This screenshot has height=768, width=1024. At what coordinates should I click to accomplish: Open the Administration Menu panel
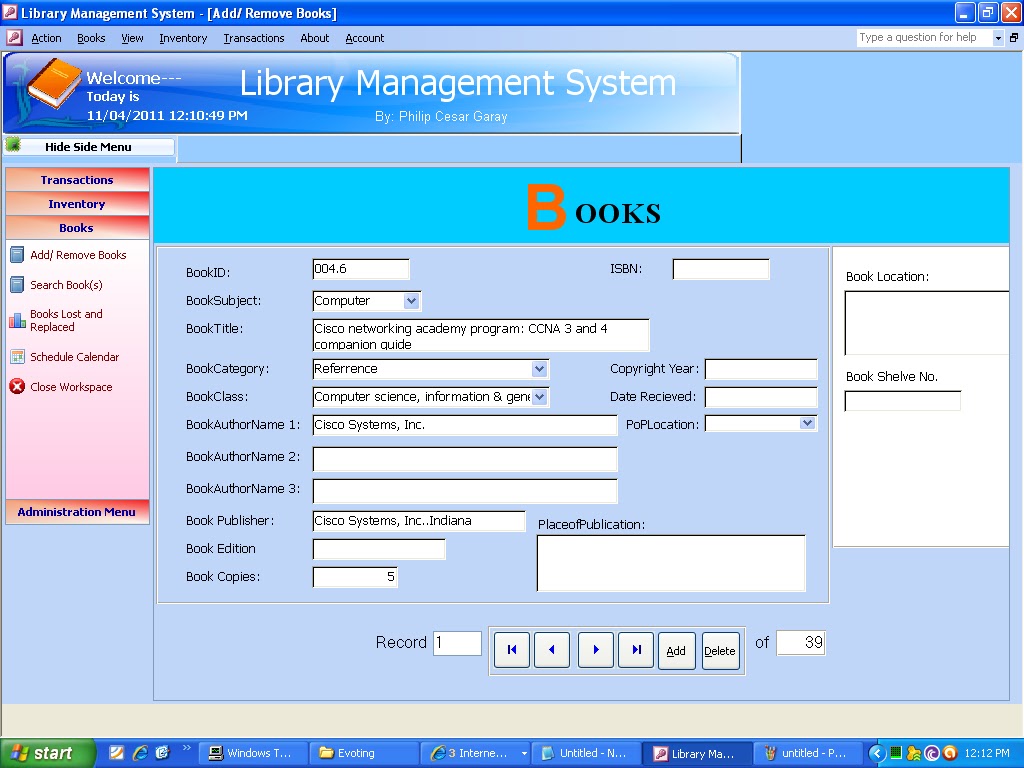[77, 512]
